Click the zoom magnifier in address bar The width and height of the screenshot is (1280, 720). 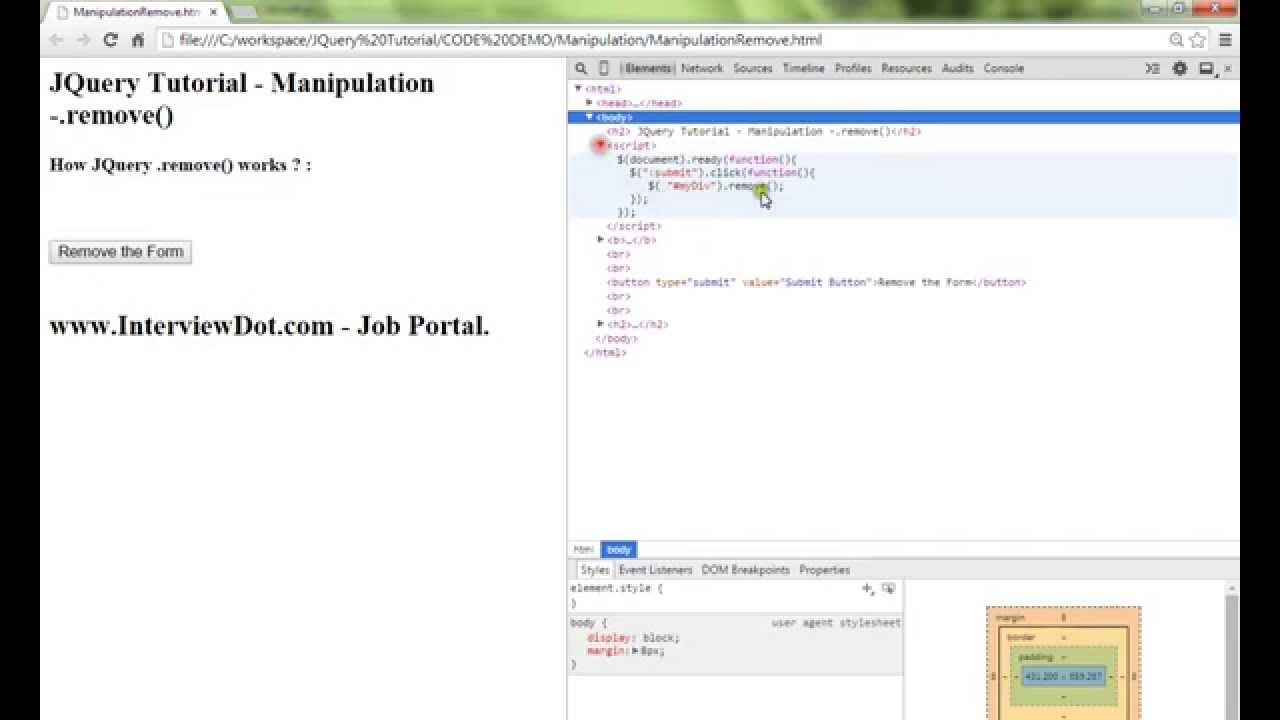[x=1176, y=40]
